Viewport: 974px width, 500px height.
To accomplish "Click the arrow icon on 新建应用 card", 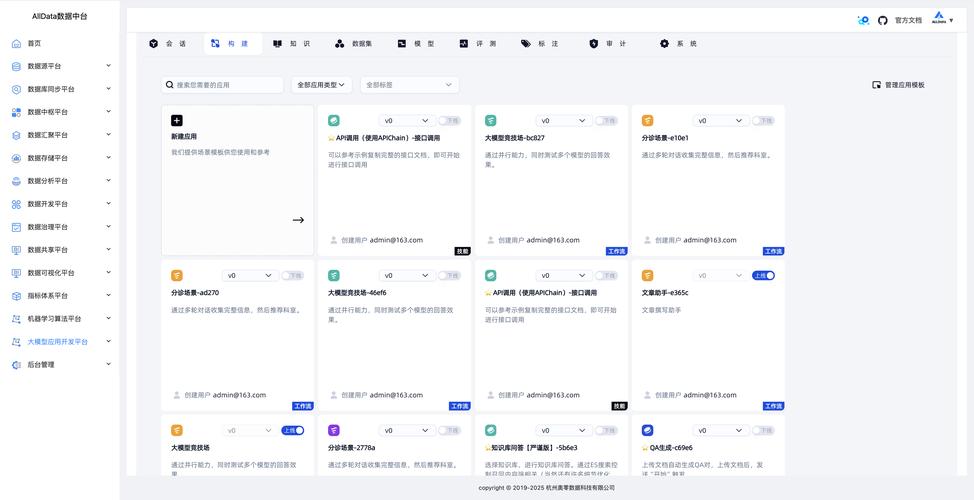I will [x=298, y=220].
